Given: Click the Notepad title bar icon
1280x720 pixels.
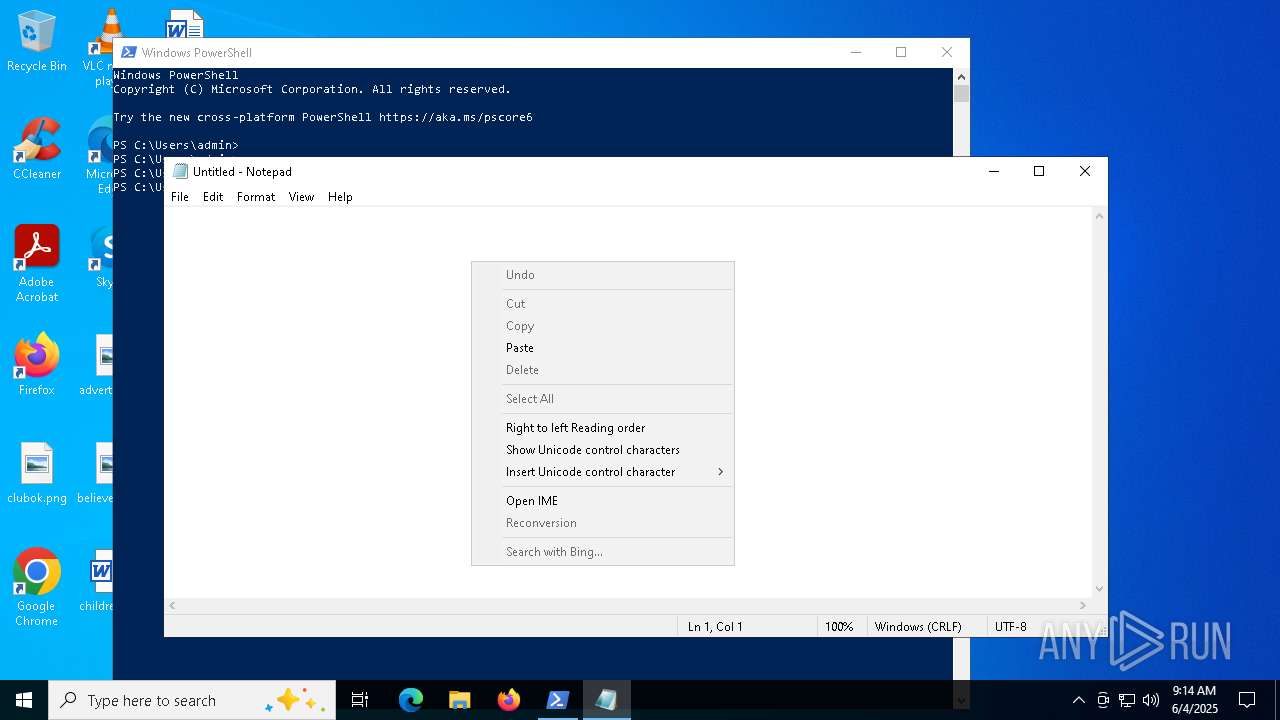Looking at the screenshot, I should (x=180, y=171).
